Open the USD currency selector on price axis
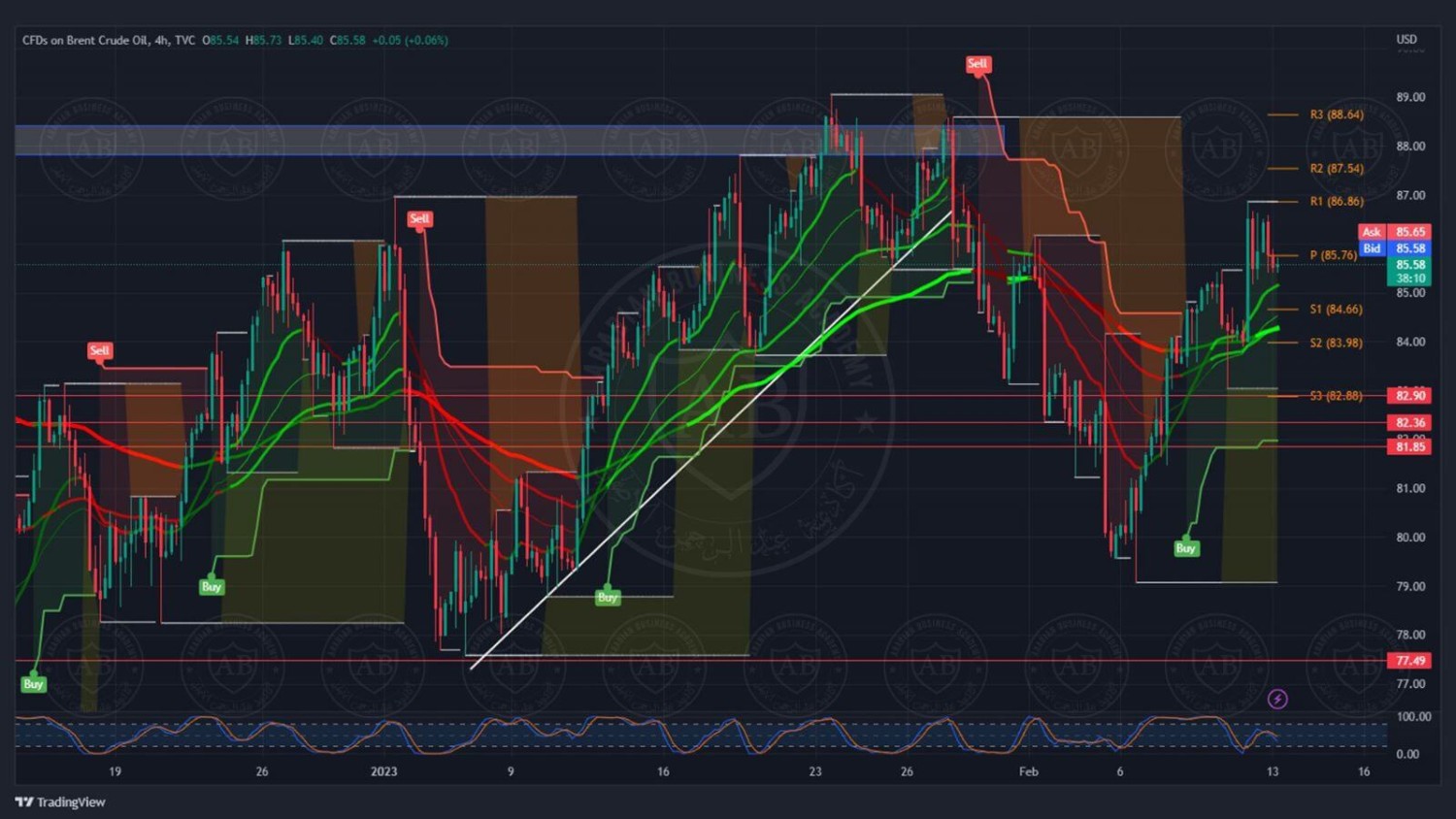 tap(1406, 40)
